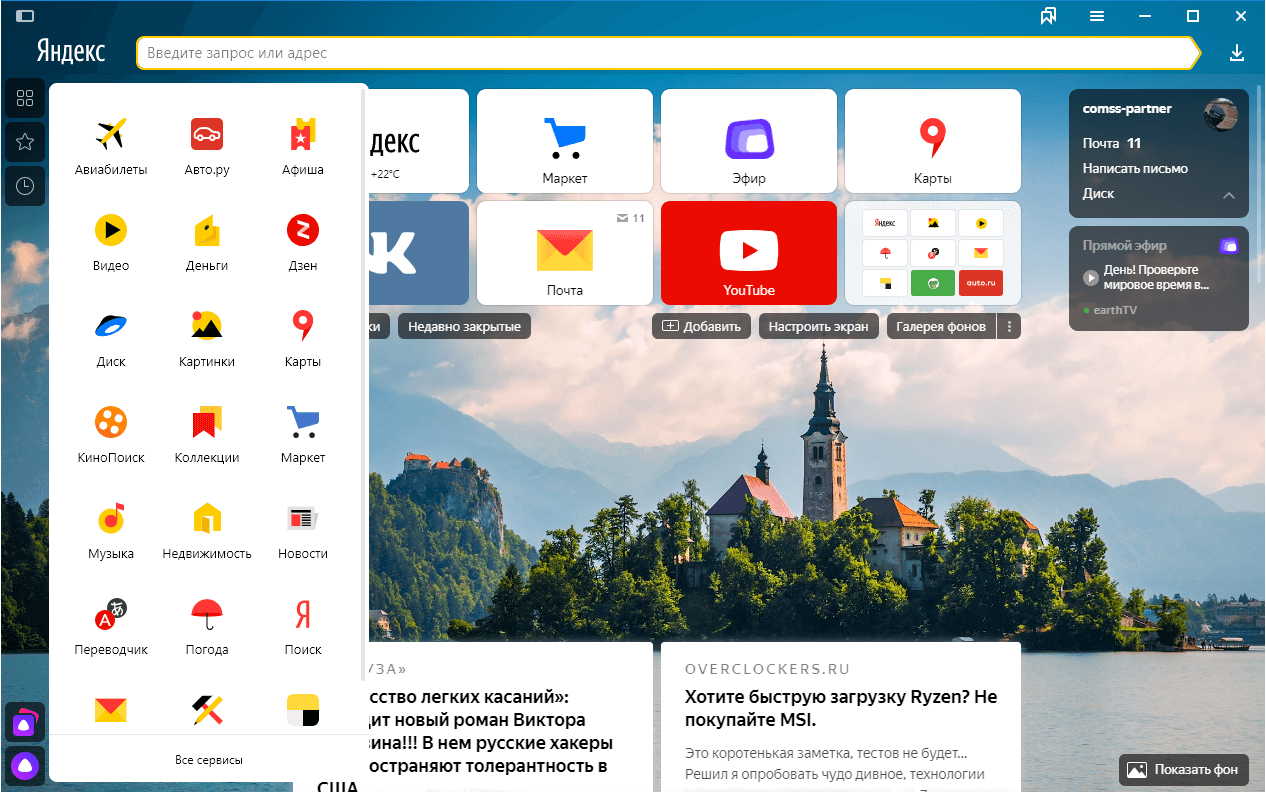The width and height of the screenshot is (1266, 793).
Task: Click the comss-partner profile avatar
Action: [1221, 114]
